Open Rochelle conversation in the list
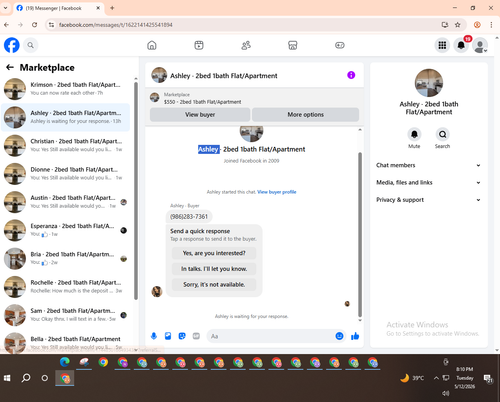Image resolution: width=500 pixels, height=402 pixels. [66, 287]
